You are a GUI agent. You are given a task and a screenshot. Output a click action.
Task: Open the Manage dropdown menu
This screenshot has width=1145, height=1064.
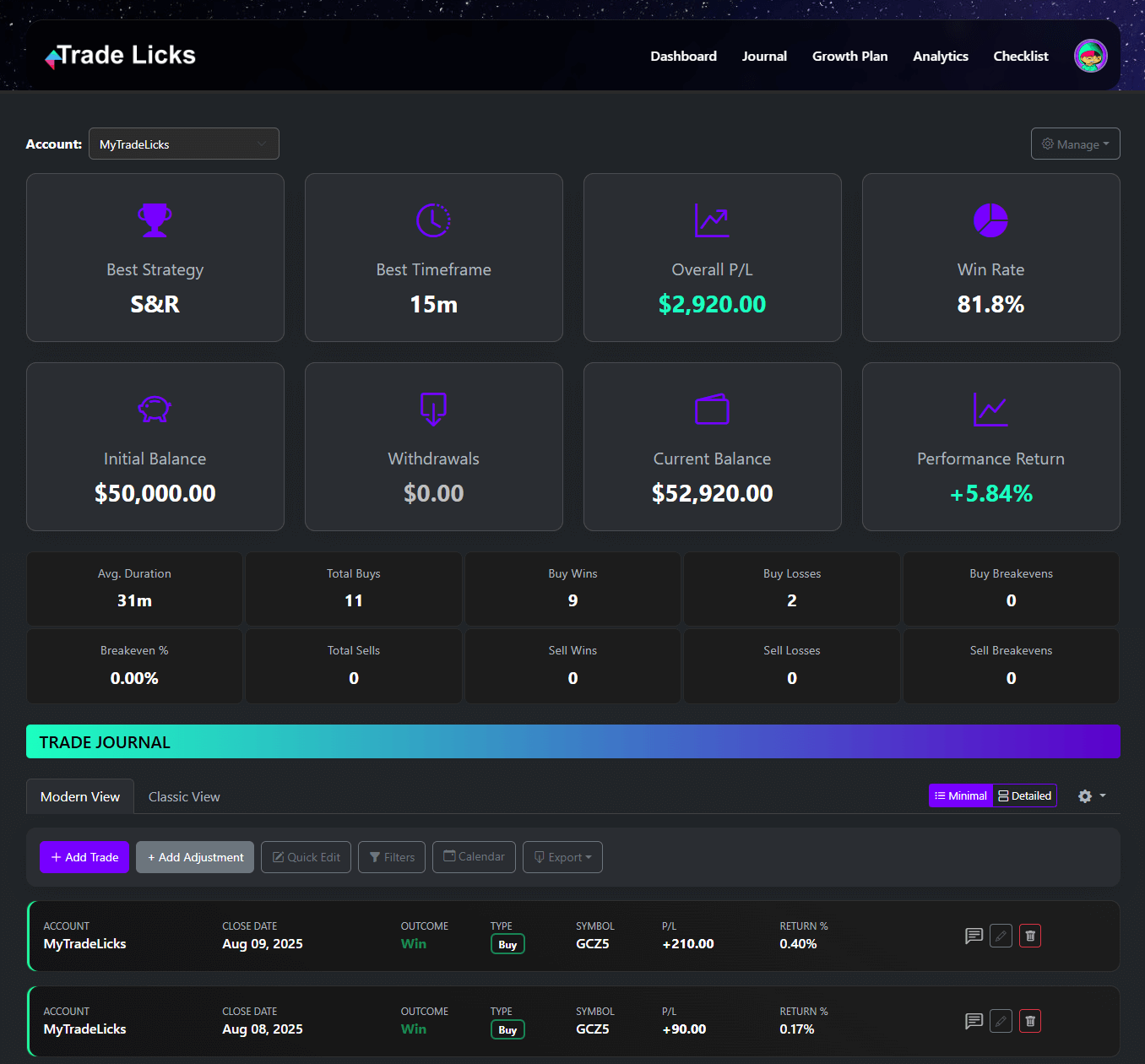tap(1075, 144)
